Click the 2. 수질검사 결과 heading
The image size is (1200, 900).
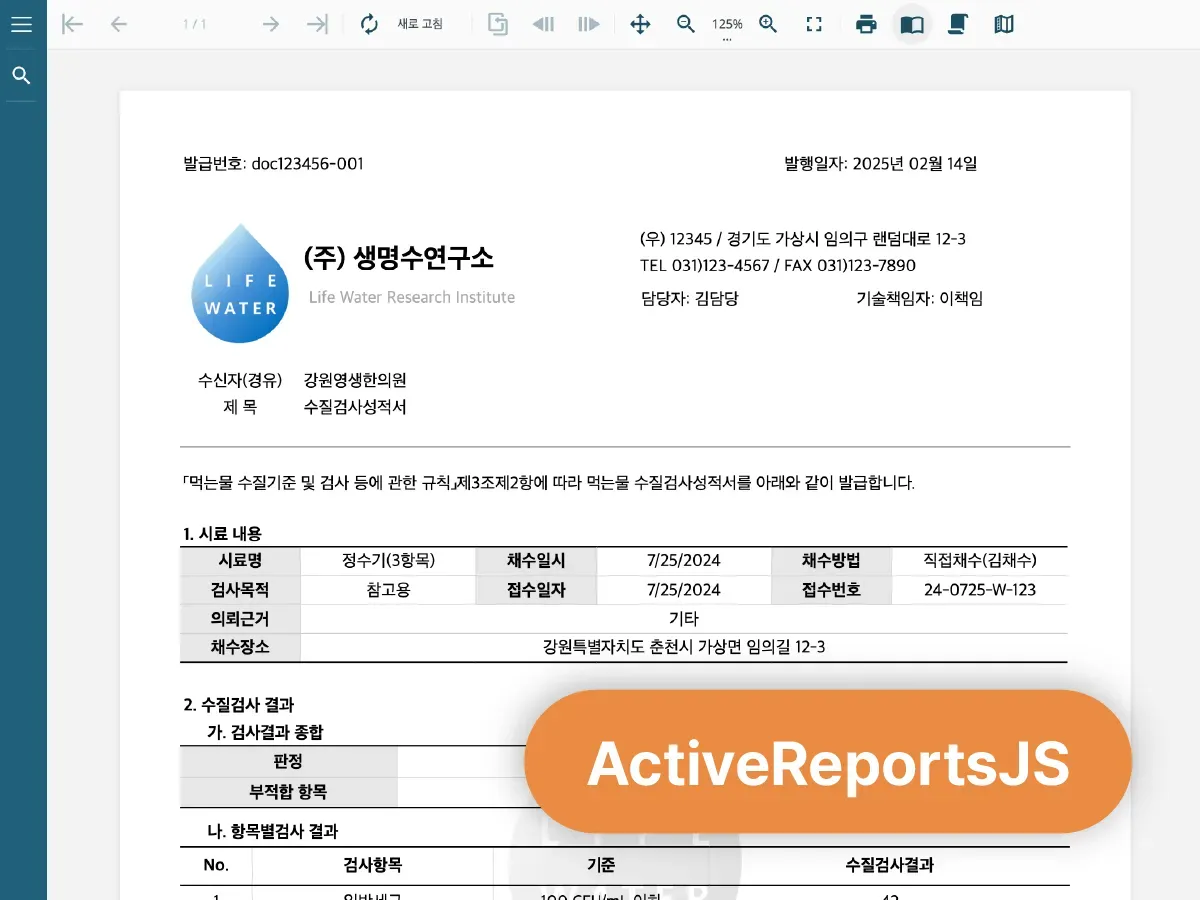click(x=239, y=705)
